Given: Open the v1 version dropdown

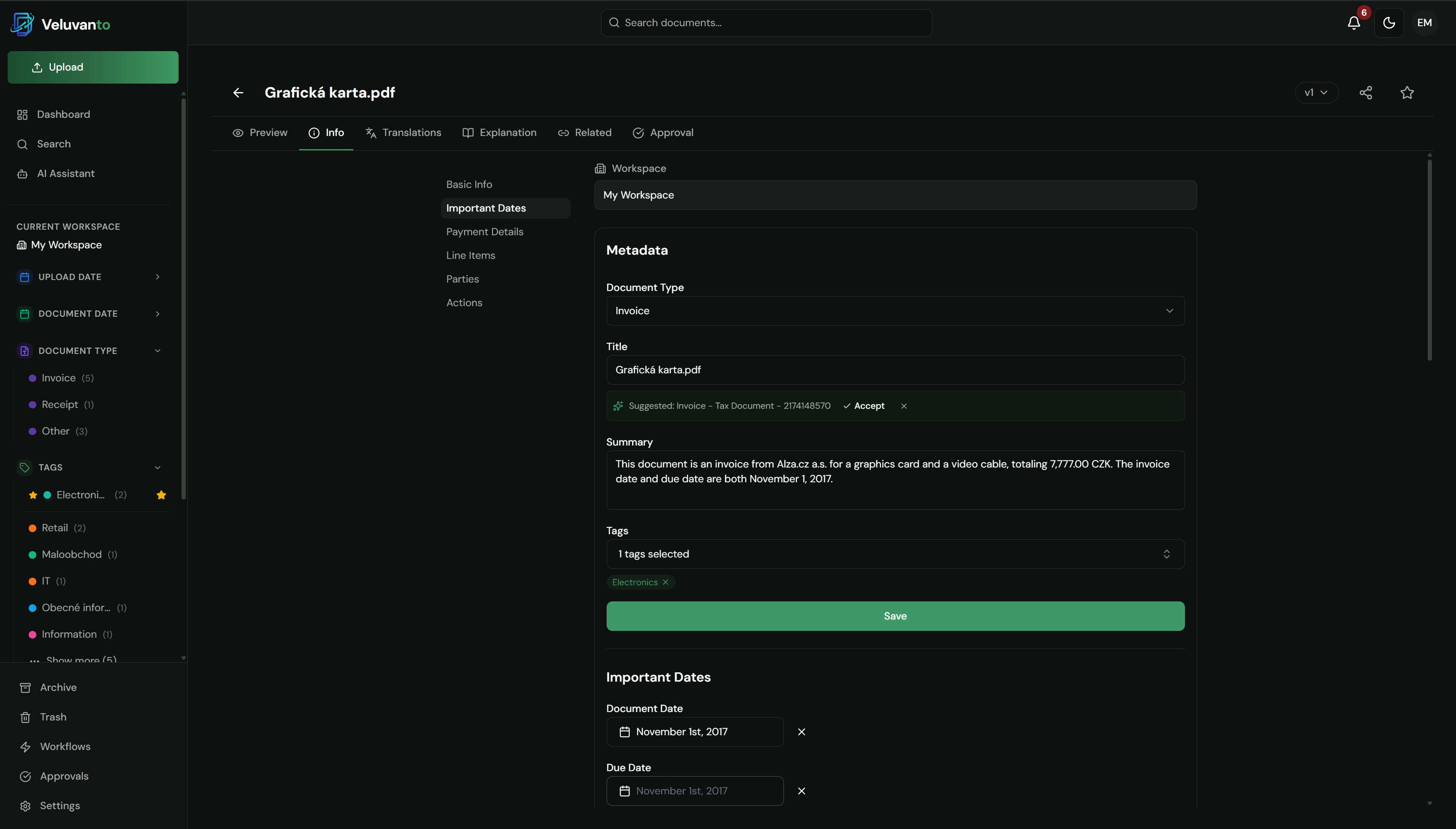Looking at the screenshot, I should (1316, 93).
